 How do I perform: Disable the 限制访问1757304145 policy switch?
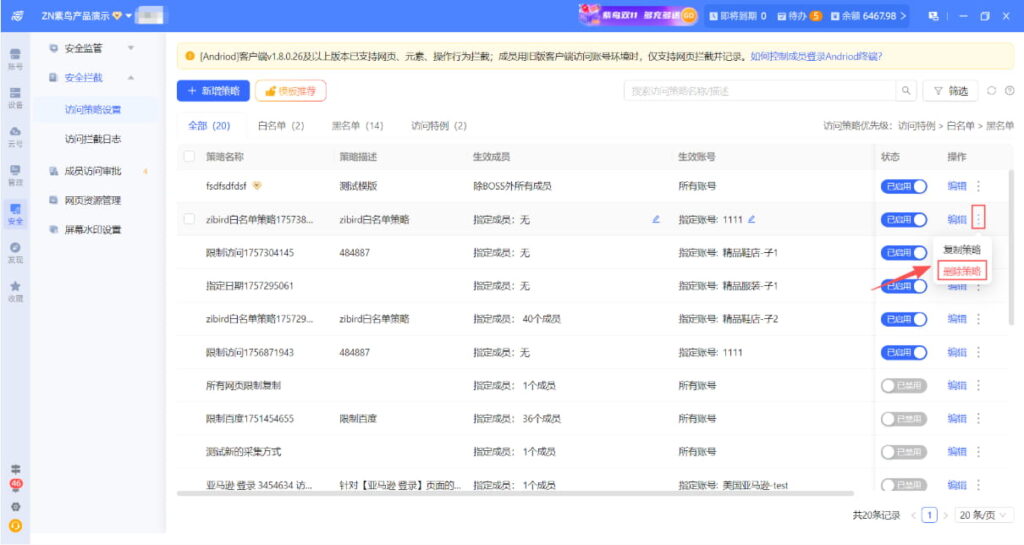click(904, 253)
